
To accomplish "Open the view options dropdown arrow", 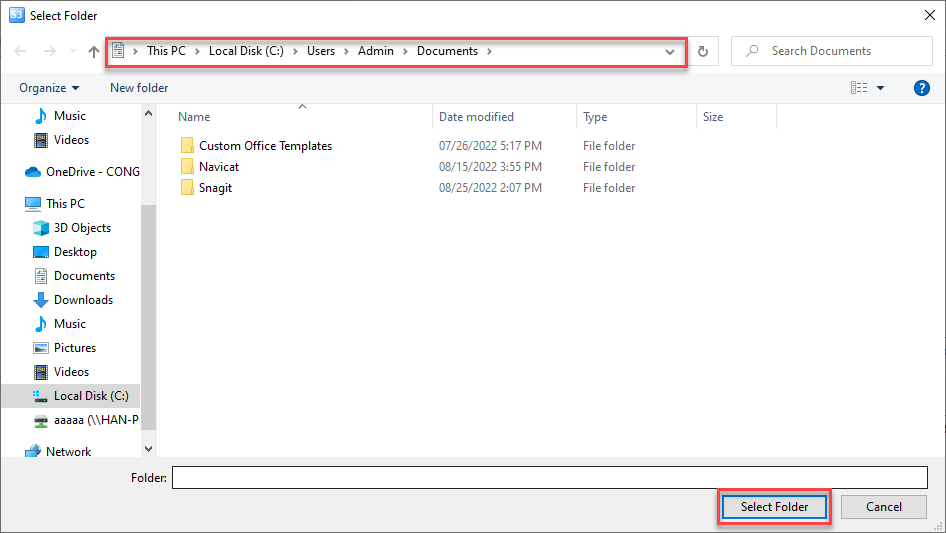I will click(881, 88).
